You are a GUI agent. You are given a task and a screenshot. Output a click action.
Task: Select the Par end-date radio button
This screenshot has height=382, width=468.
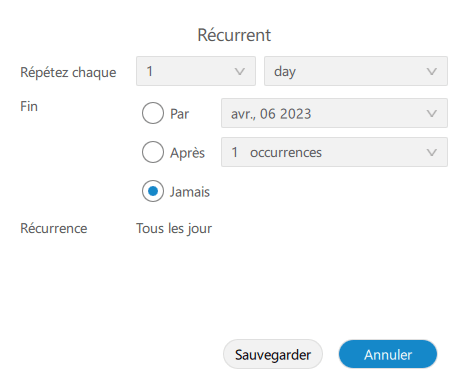(x=153, y=113)
